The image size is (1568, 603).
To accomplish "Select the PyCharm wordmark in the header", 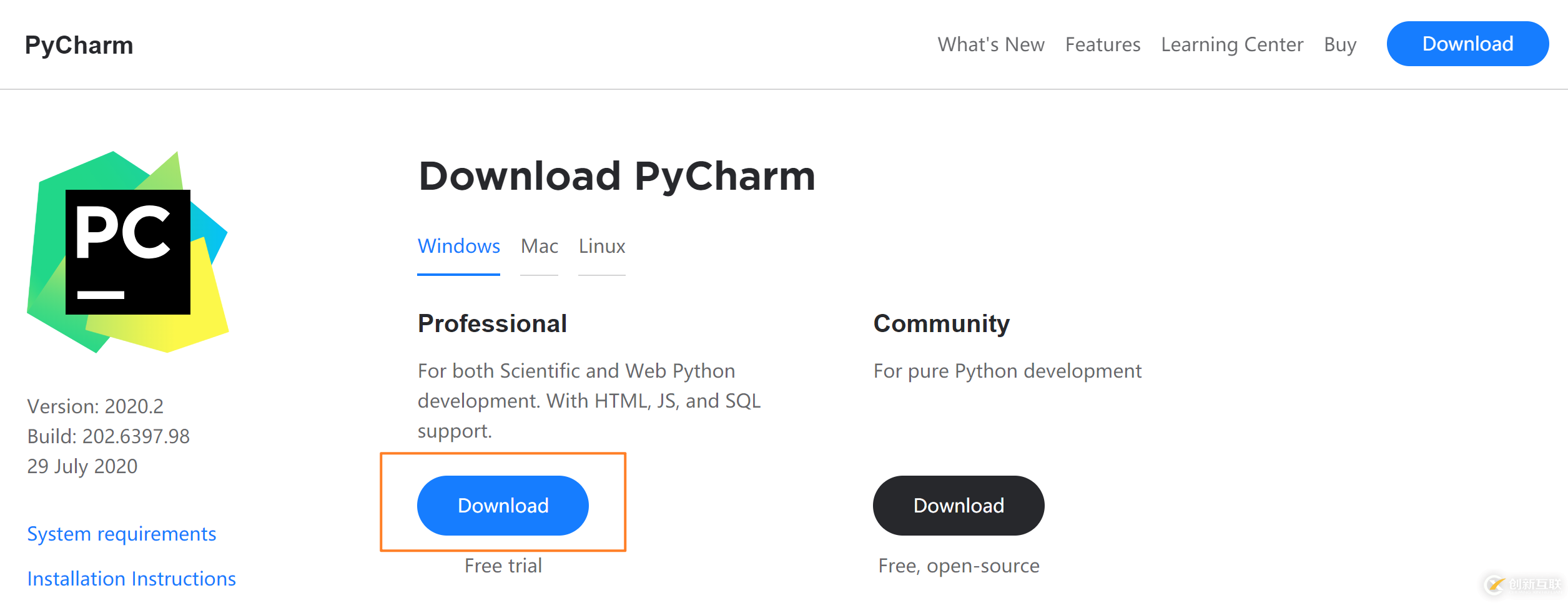I will point(79,44).
